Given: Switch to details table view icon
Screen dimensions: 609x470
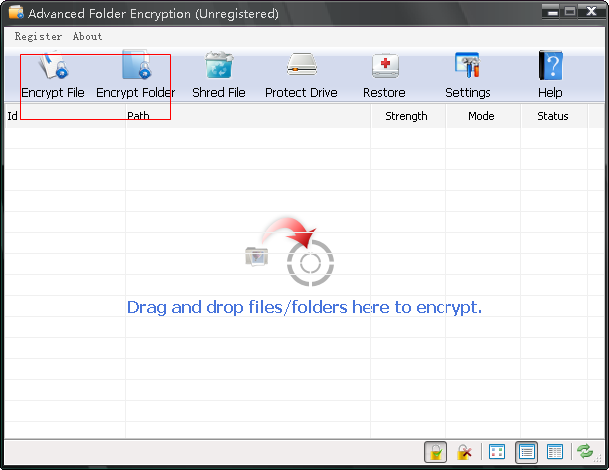Looking at the screenshot, I should [555, 452].
